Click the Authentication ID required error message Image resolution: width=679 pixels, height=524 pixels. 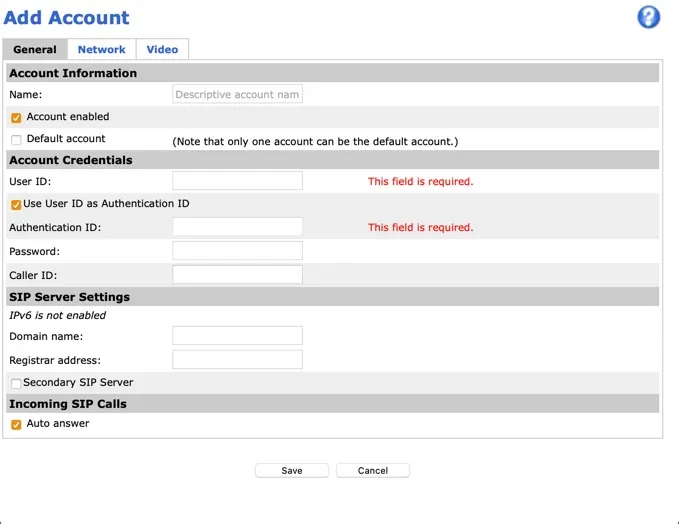pos(420,227)
